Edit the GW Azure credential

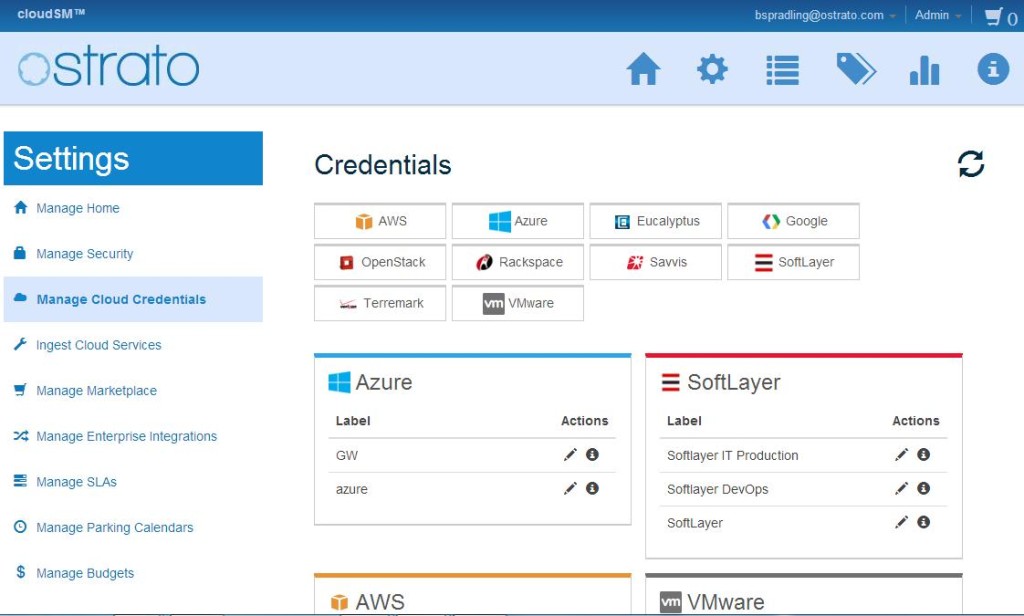coord(570,455)
